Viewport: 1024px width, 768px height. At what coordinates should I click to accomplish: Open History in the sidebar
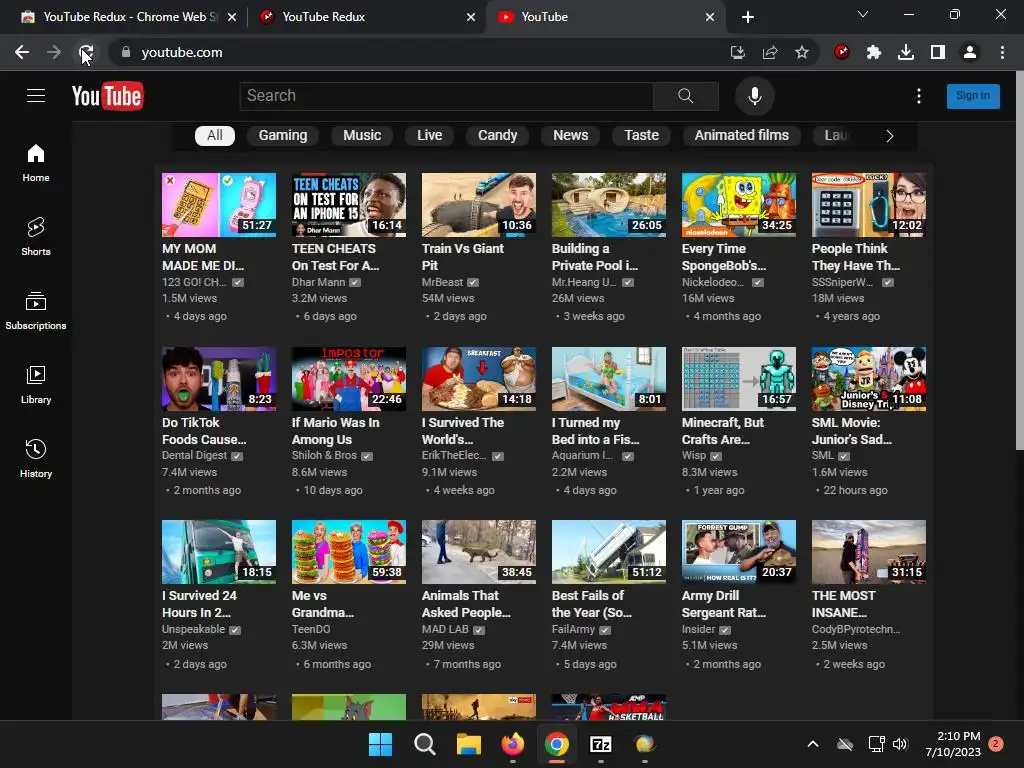tap(36, 458)
